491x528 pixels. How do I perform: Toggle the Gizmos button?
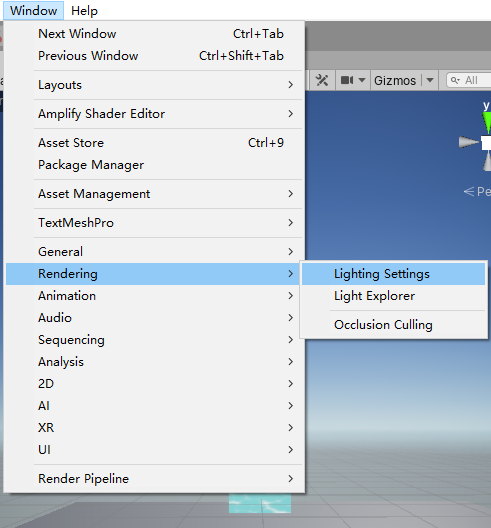tap(395, 80)
